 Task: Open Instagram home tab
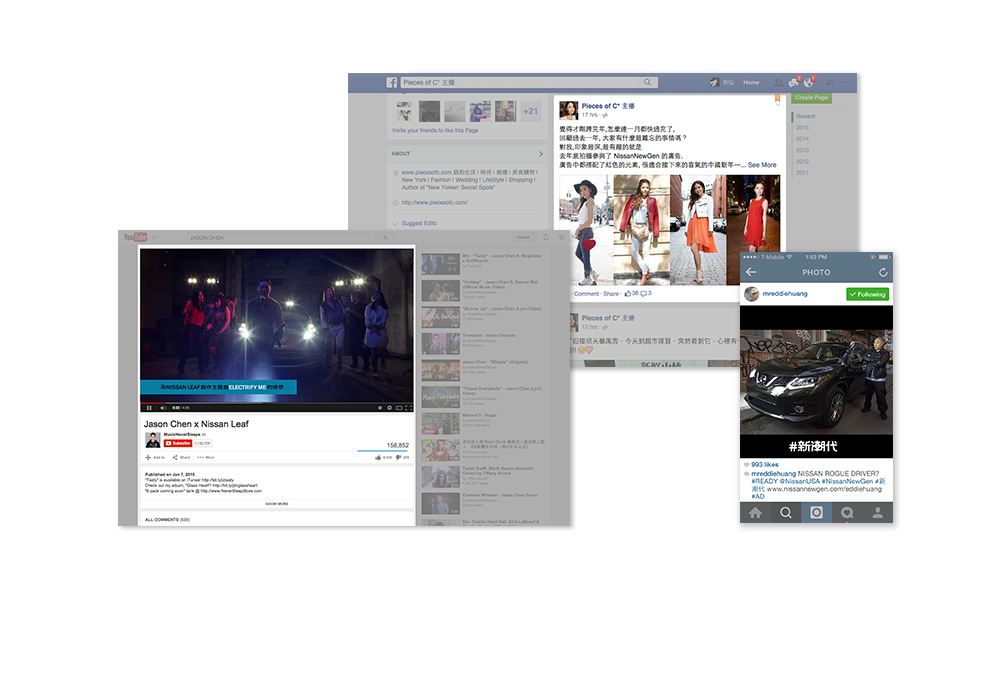755,513
